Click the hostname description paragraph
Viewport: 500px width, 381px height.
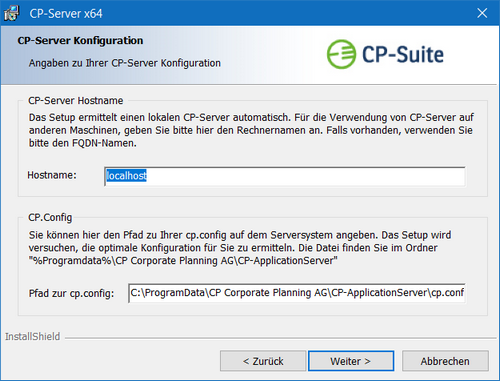[251, 130]
